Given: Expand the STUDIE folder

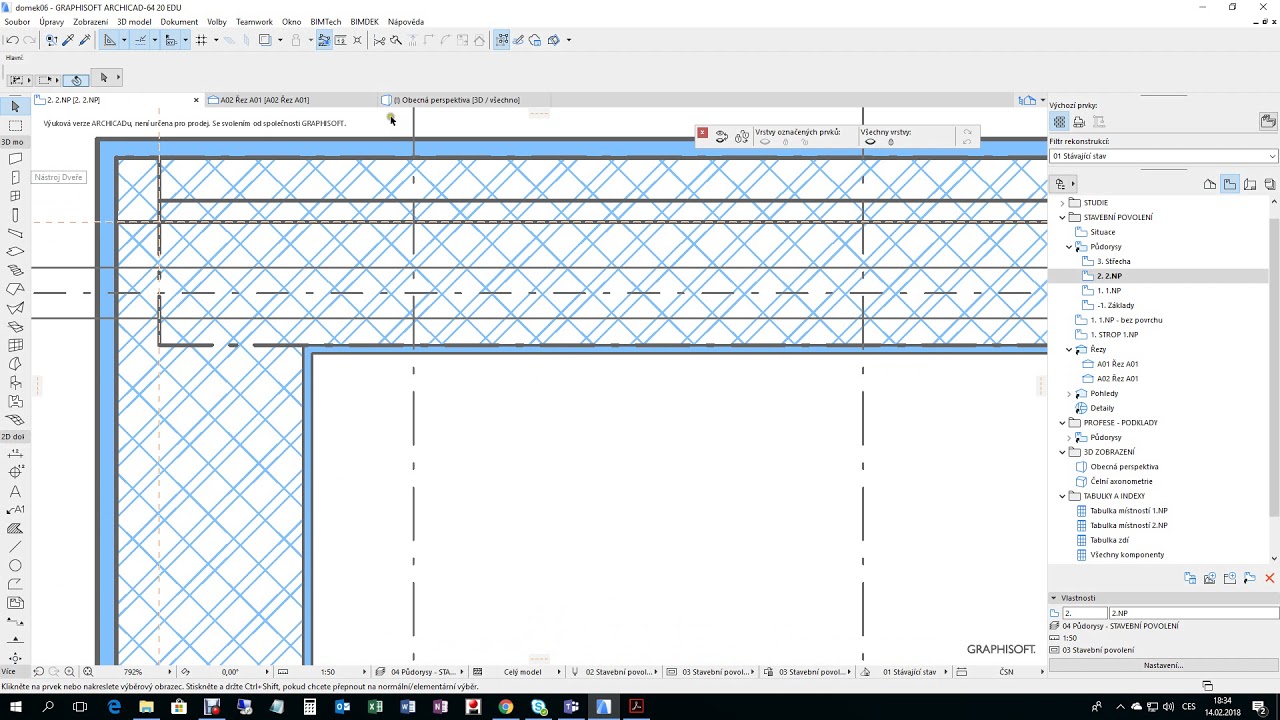Looking at the screenshot, I should click(1063, 203).
